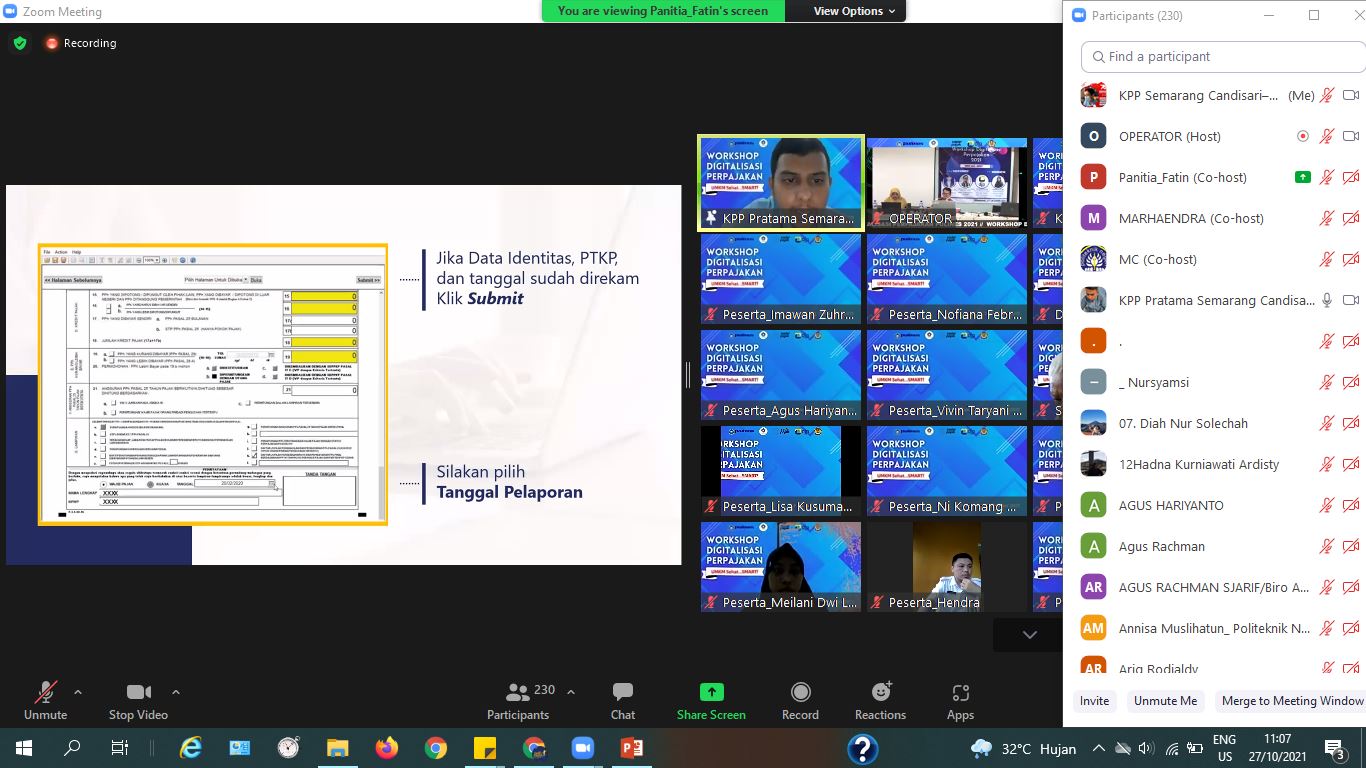This screenshot has height=768, width=1366.
Task: Click the Find a participant search field
Action: pos(1220,57)
